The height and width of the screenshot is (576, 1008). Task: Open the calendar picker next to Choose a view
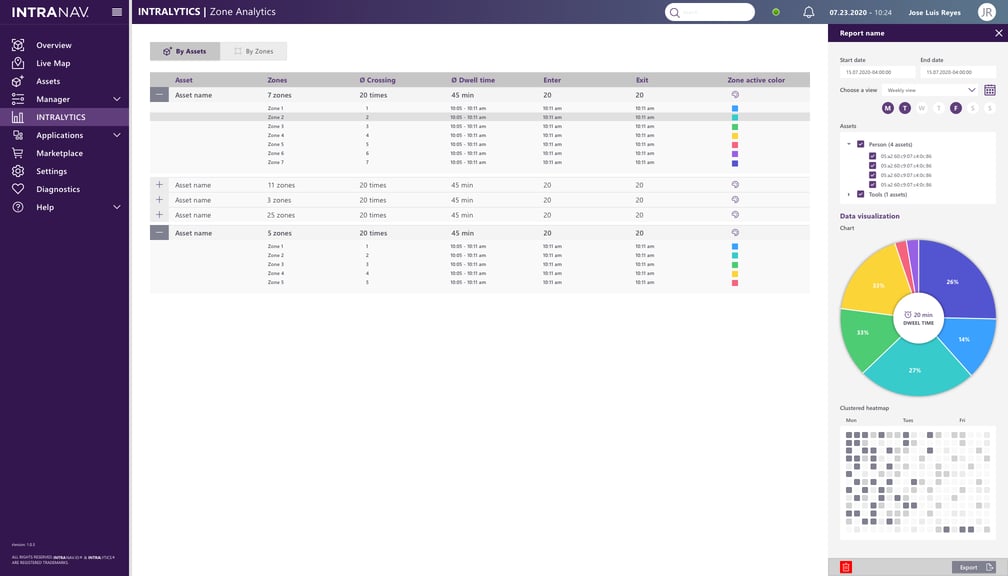coord(989,90)
